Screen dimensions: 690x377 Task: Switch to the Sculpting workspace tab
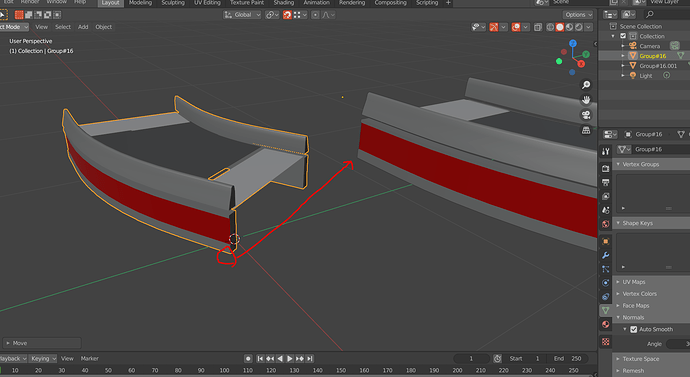click(173, 3)
